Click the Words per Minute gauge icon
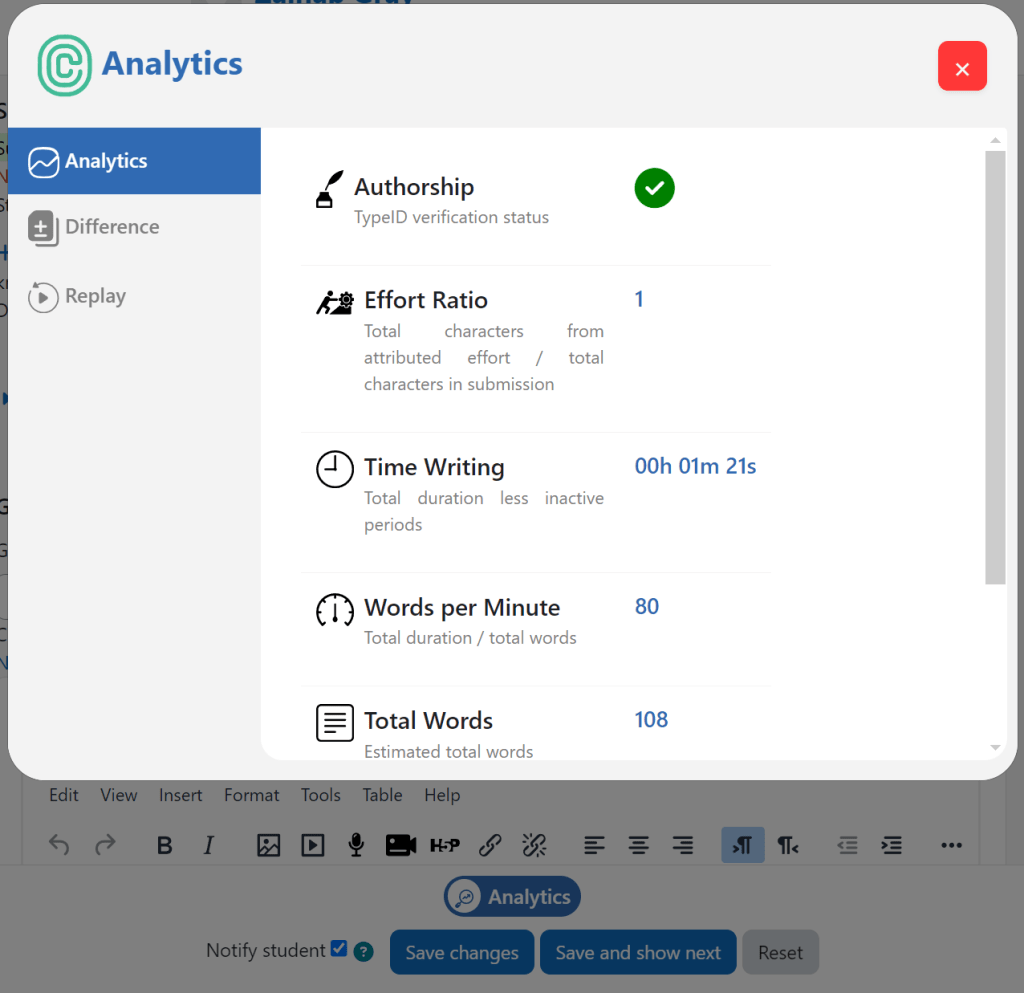1024x993 pixels. coord(335,609)
